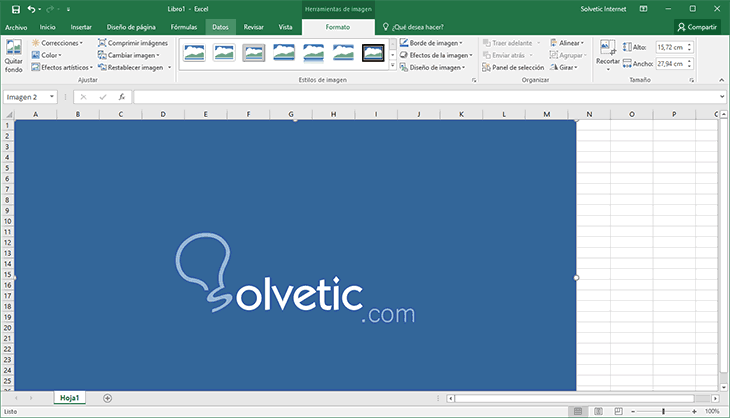Screen dimensions: 730x418
Task: Switch to the Vista tab
Action: coord(285,27)
